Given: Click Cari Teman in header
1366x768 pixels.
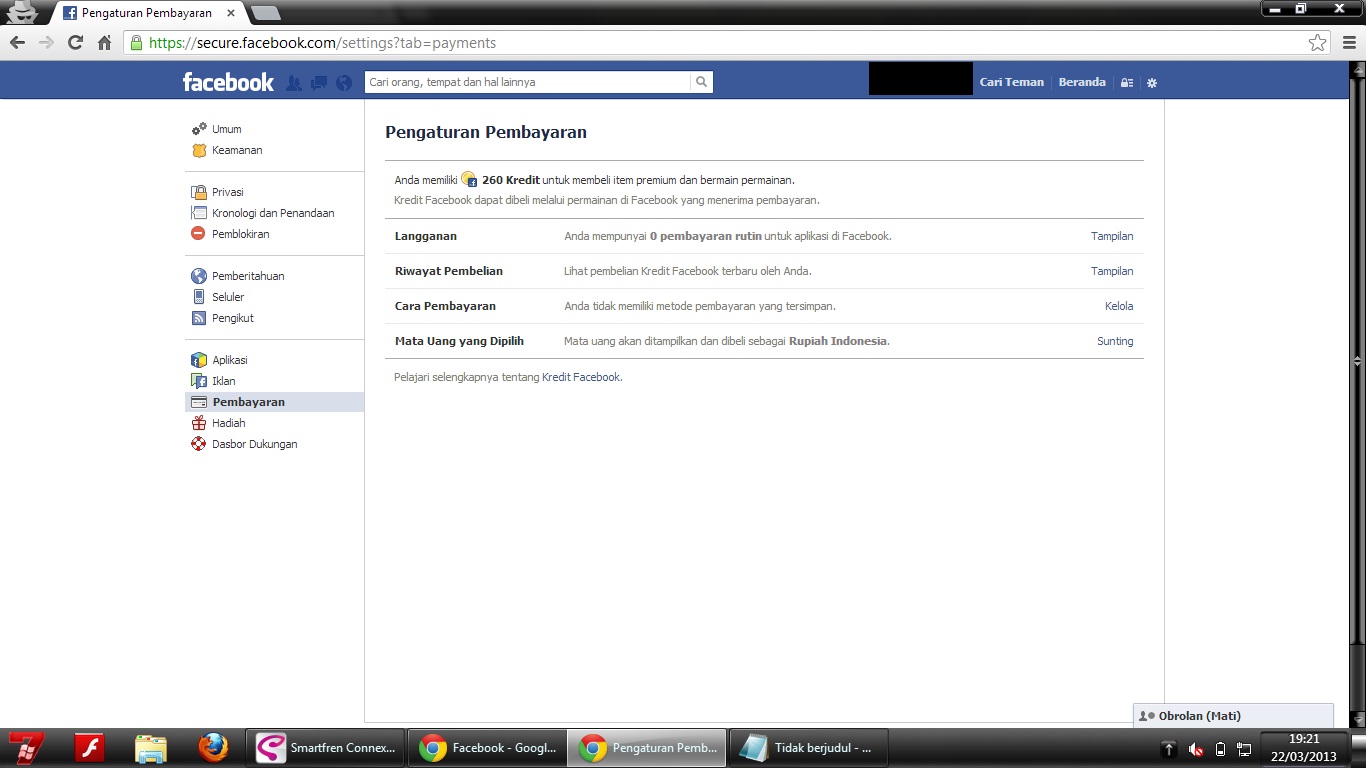Looking at the screenshot, I should coord(1011,82).
